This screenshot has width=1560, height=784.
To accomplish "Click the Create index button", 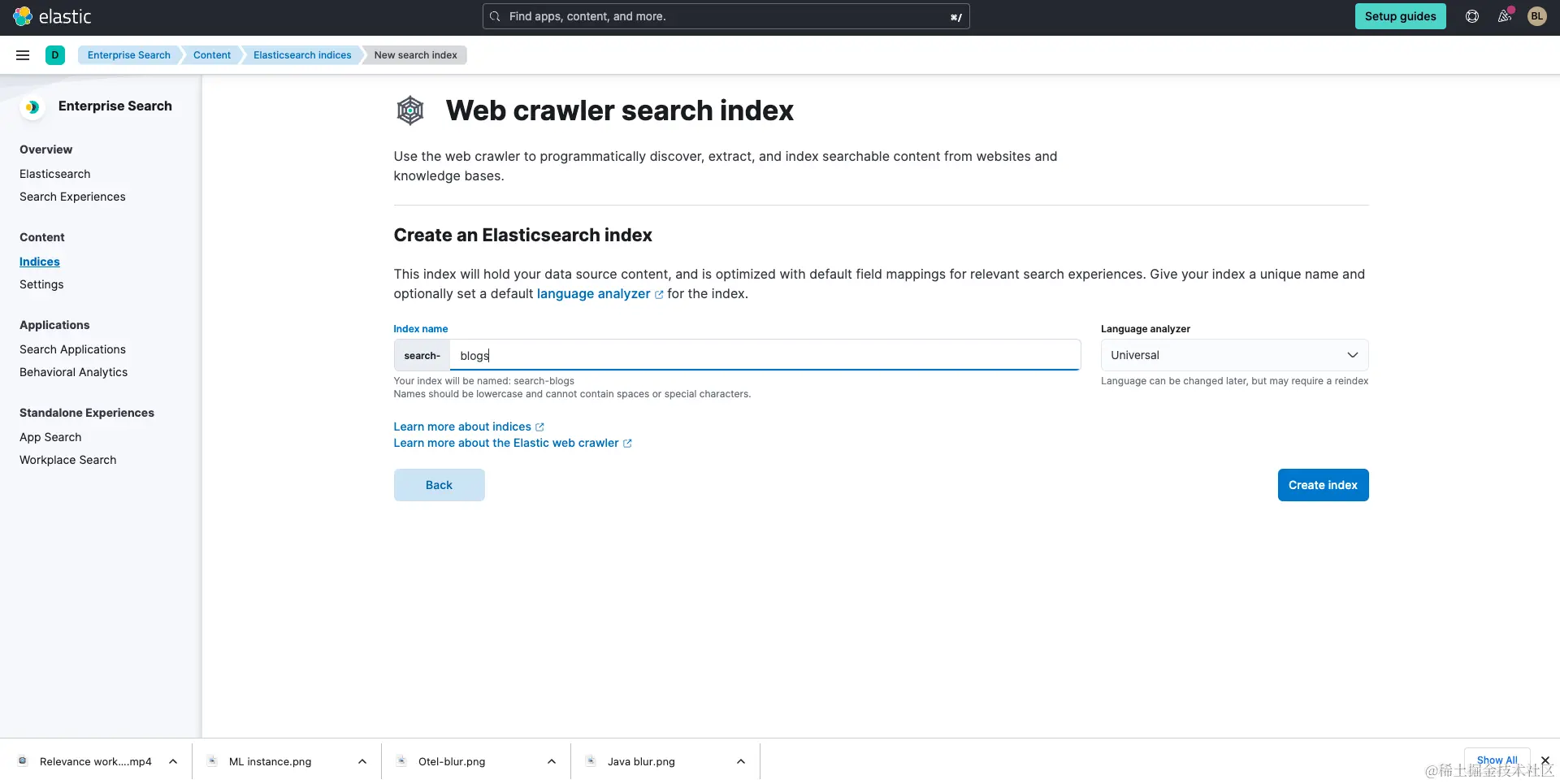I will tap(1323, 485).
